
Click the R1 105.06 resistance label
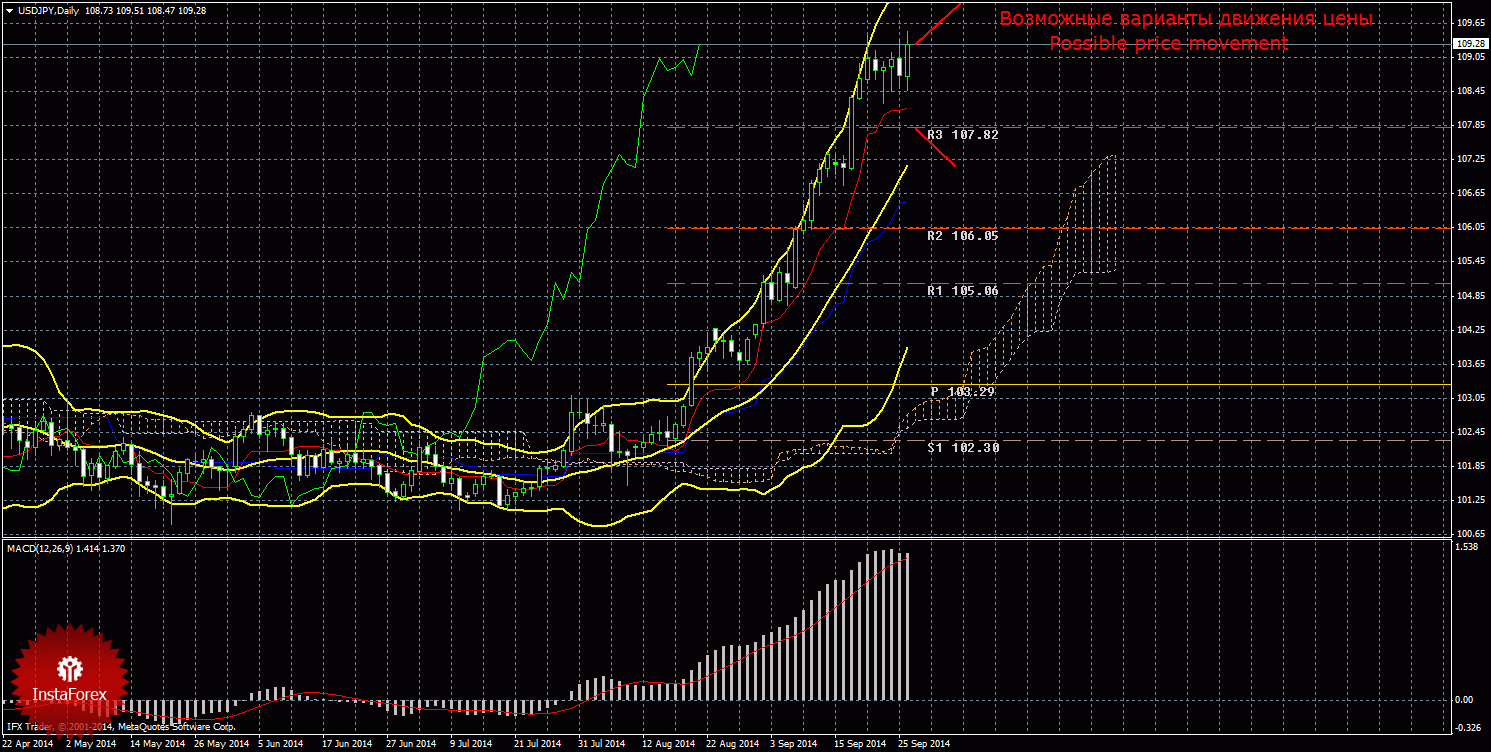coord(962,291)
